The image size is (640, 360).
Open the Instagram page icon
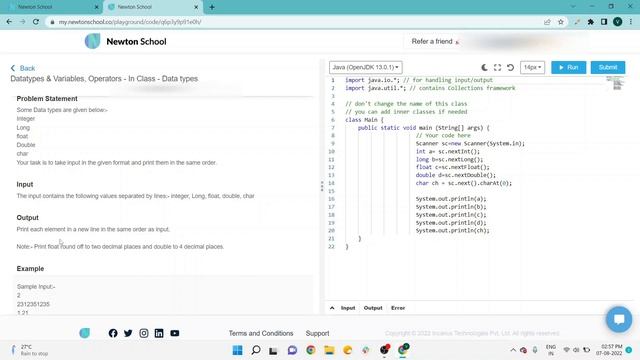(x=144, y=333)
